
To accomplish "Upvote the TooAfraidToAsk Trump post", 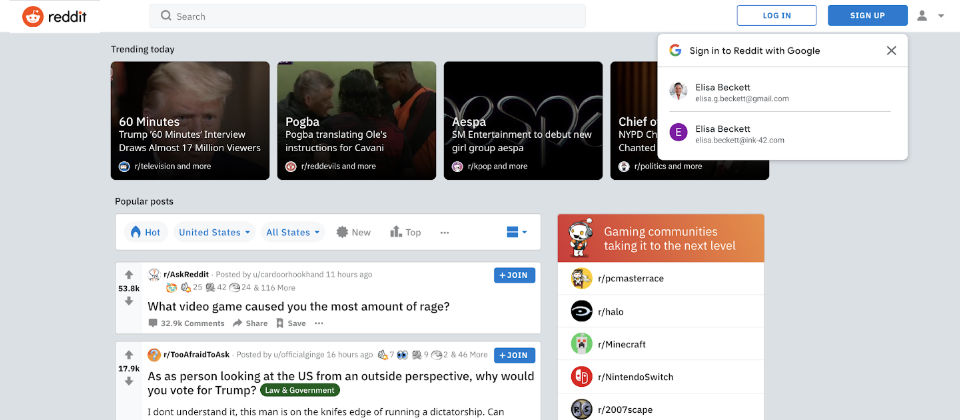I will pyautogui.click(x=129, y=355).
